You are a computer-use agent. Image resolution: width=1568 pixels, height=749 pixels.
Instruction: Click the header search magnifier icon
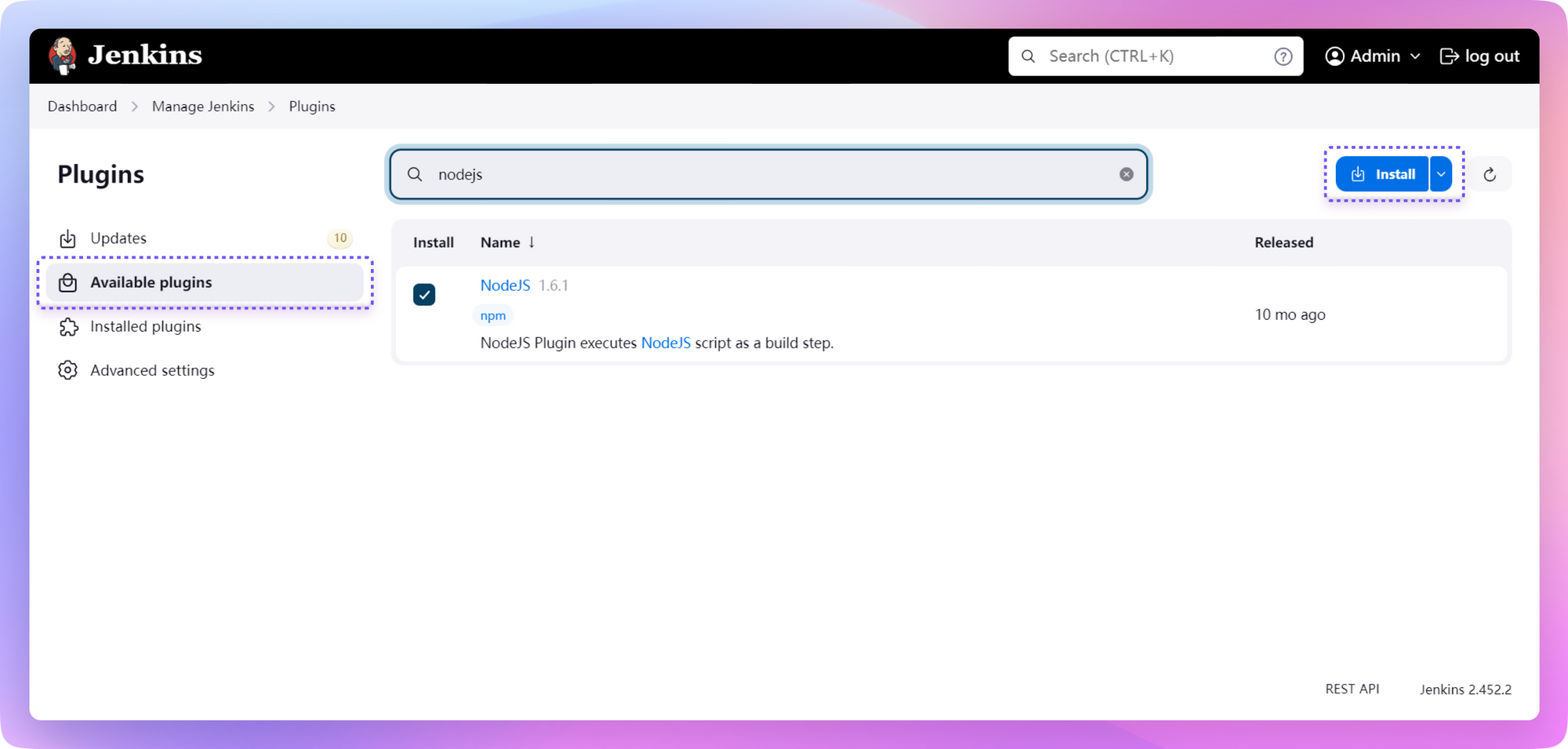point(1029,56)
